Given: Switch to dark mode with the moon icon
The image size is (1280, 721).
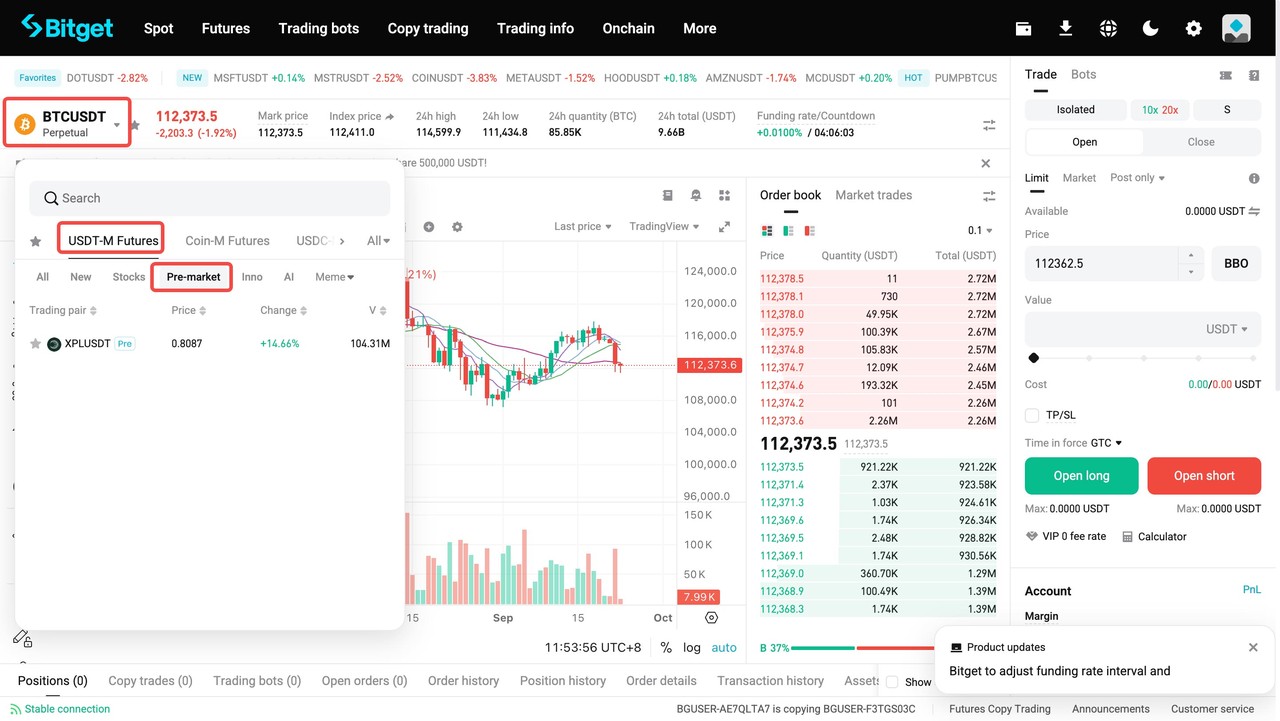Looking at the screenshot, I should click(1150, 28).
